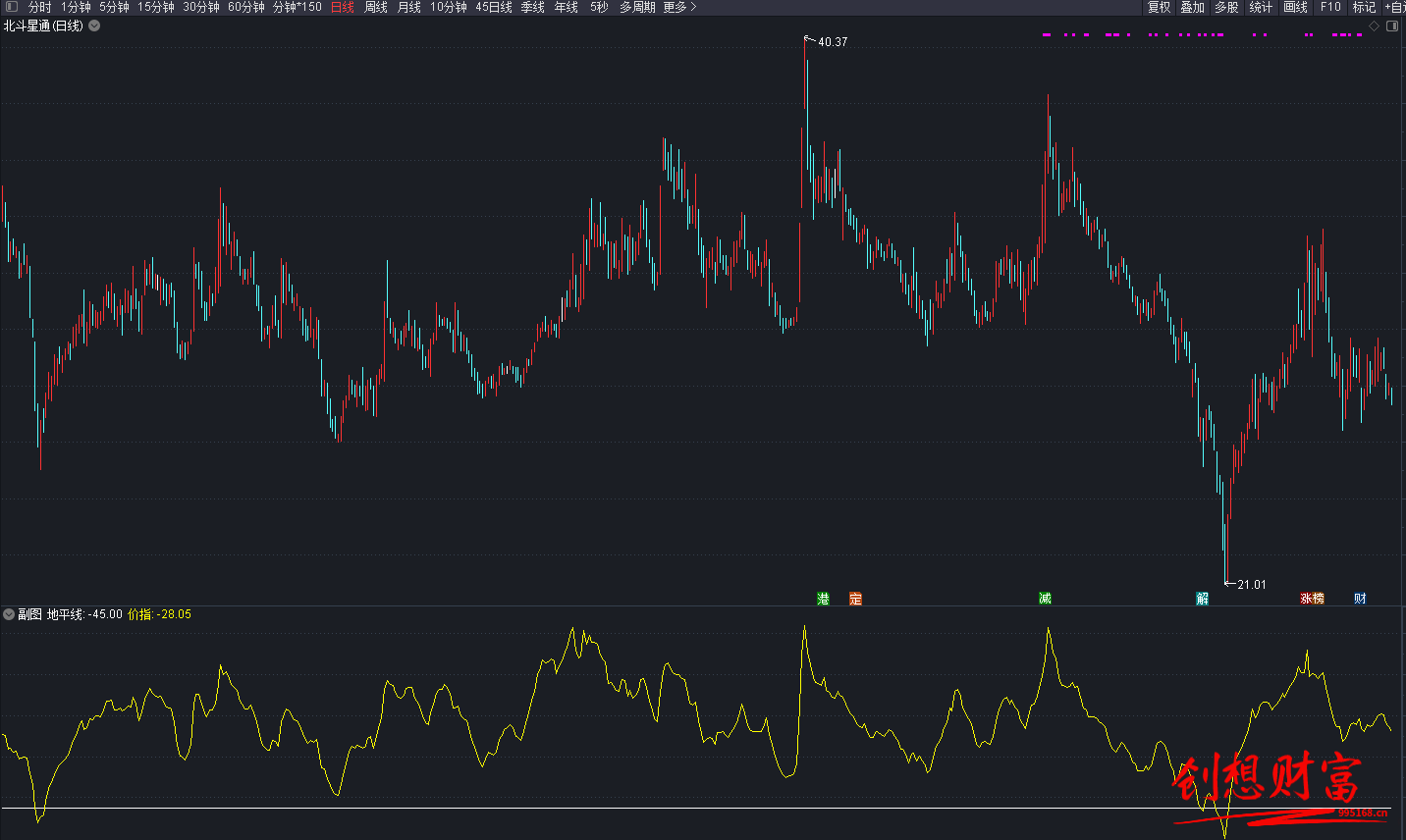Viewport: 1406px width, 840px height.
Task: Select the 10分钟 period
Action: click(449, 7)
